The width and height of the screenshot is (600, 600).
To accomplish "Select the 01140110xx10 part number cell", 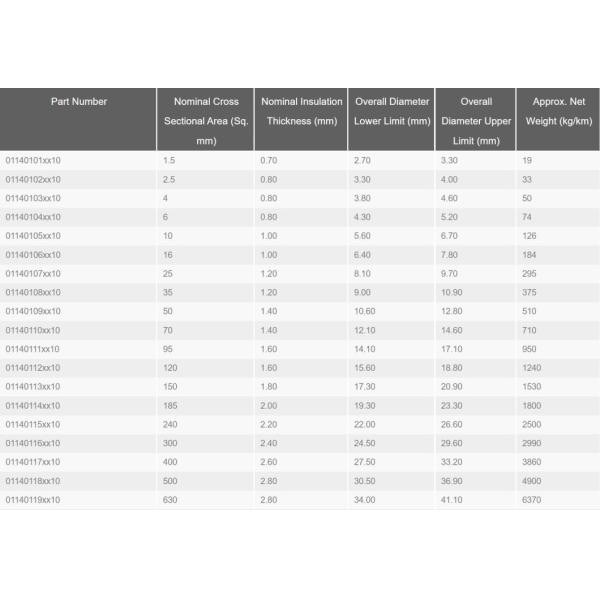I will 33,330.
